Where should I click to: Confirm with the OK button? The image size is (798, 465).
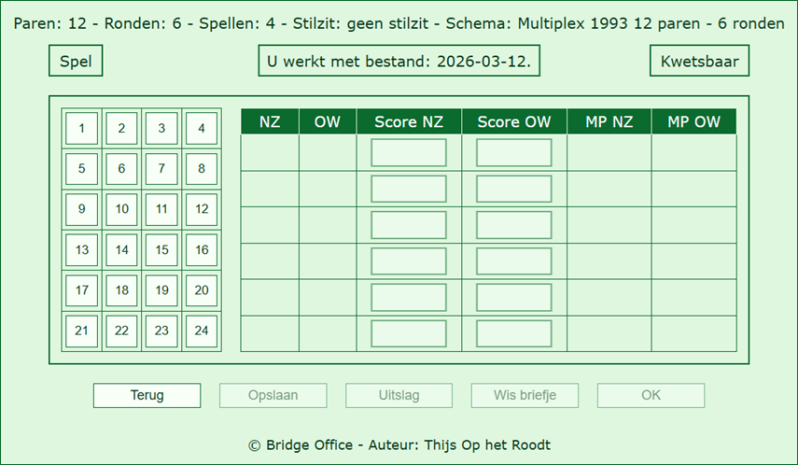(651, 395)
